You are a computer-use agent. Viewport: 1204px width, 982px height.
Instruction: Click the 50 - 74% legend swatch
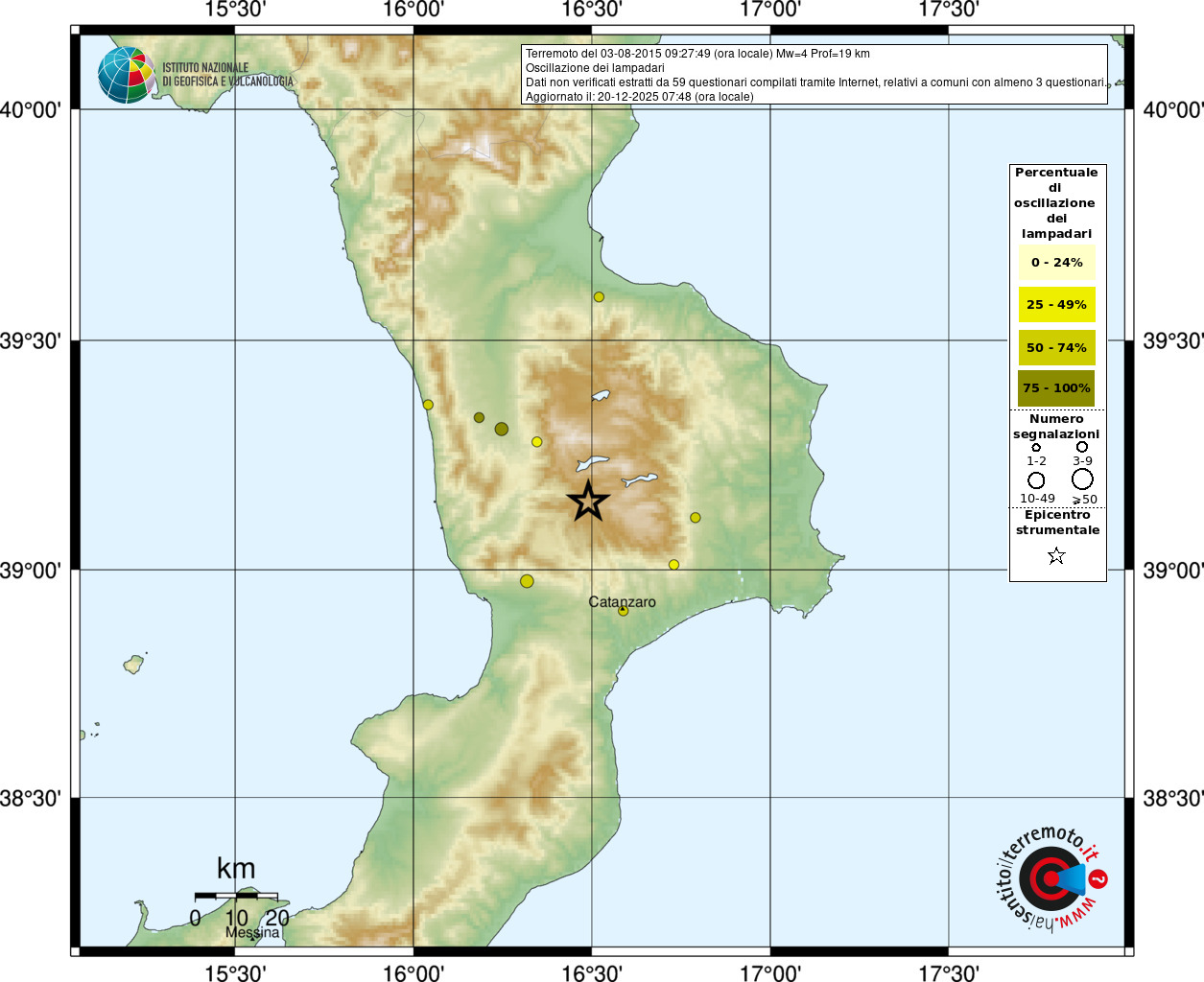tap(1056, 347)
